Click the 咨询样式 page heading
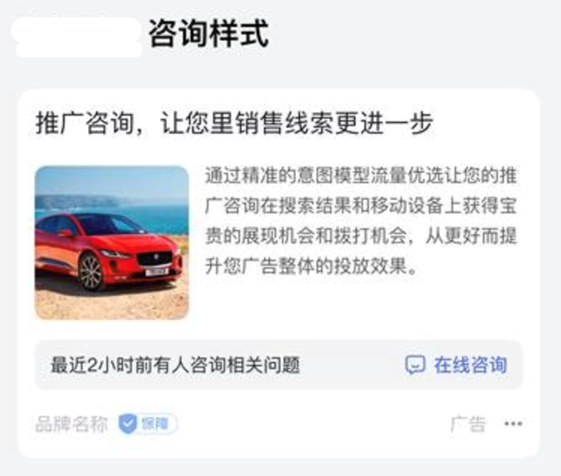 (209, 34)
